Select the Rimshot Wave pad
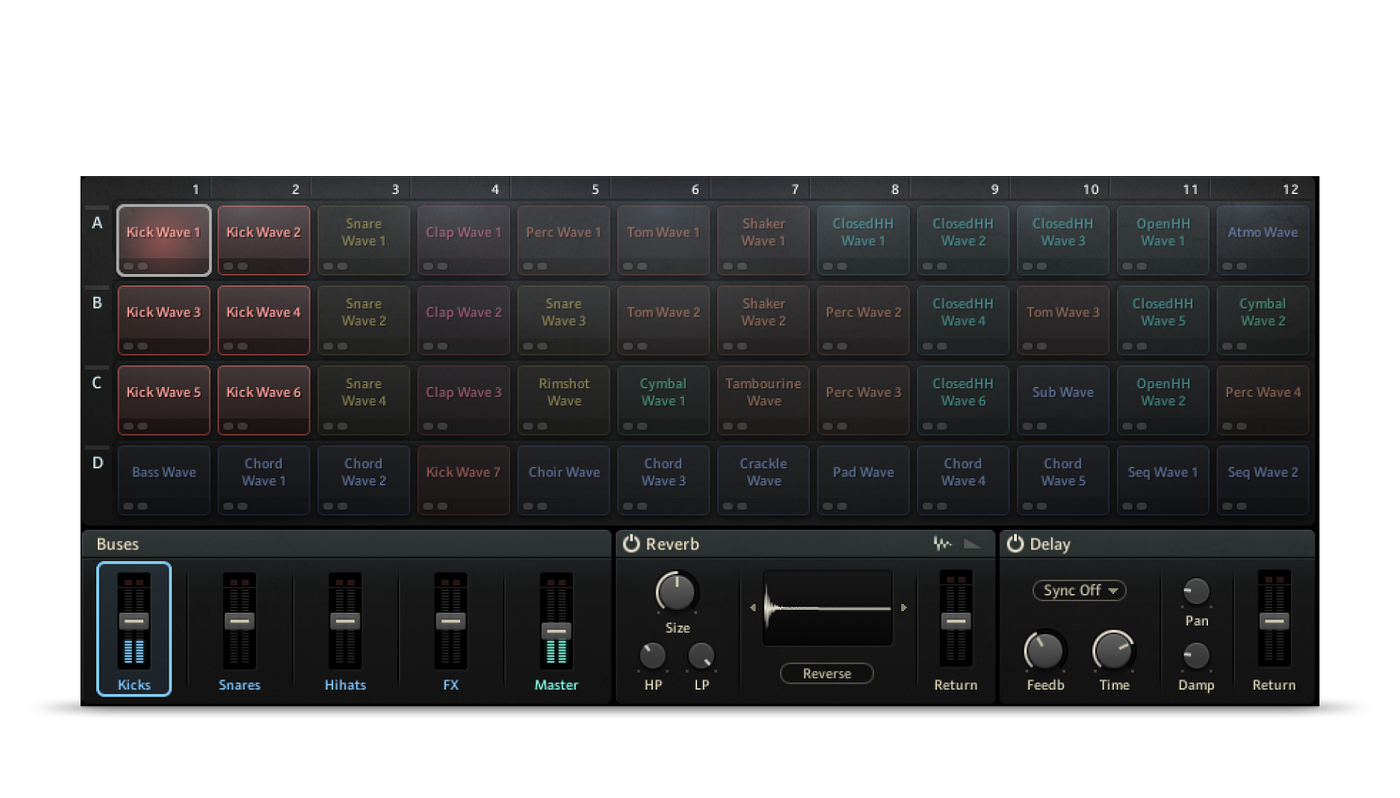The height and width of the screenshot is (798, 1400). point(564,400)
